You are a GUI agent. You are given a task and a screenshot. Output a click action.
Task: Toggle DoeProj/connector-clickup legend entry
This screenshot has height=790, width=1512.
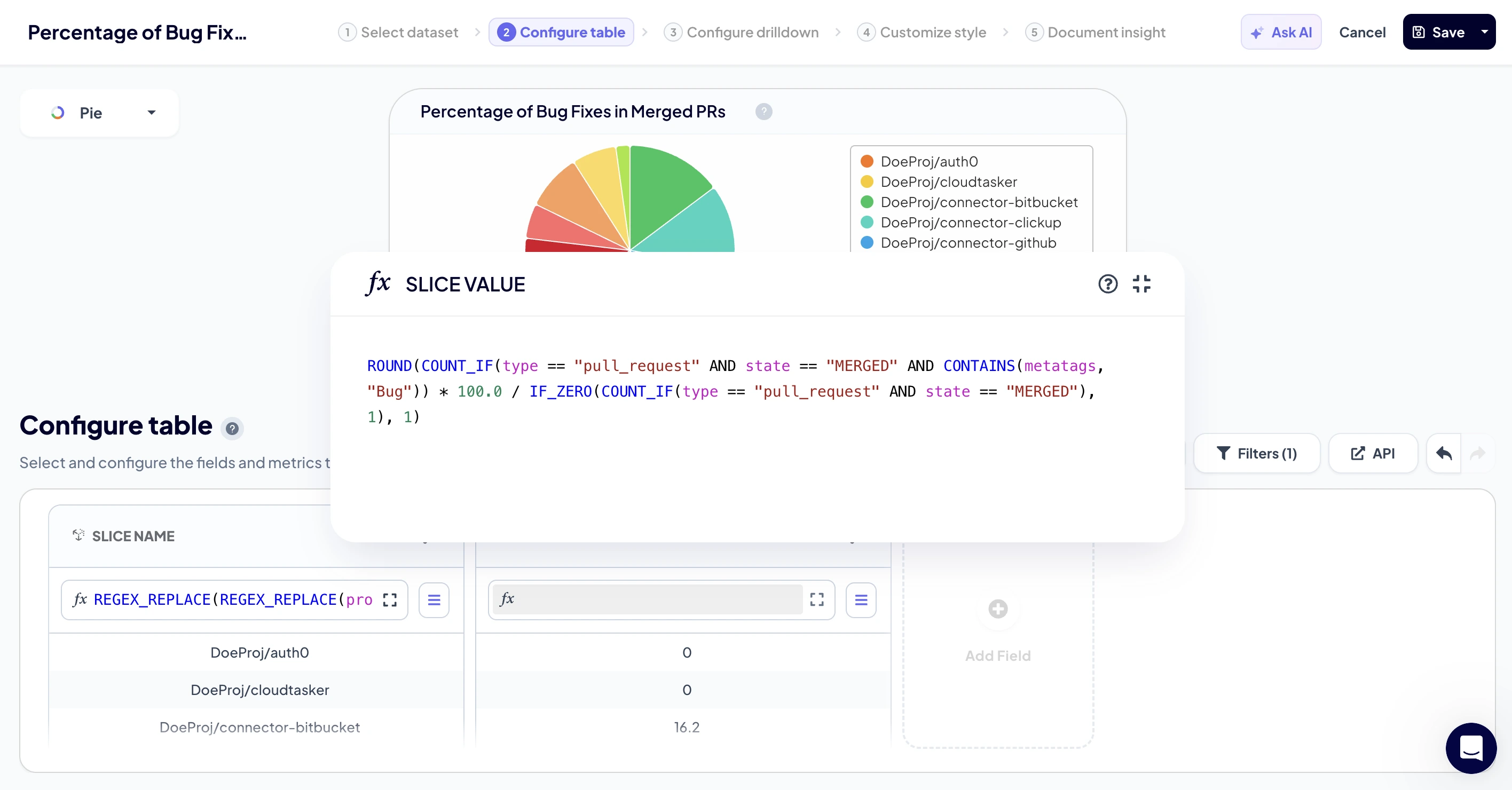[x=960, y=223]
